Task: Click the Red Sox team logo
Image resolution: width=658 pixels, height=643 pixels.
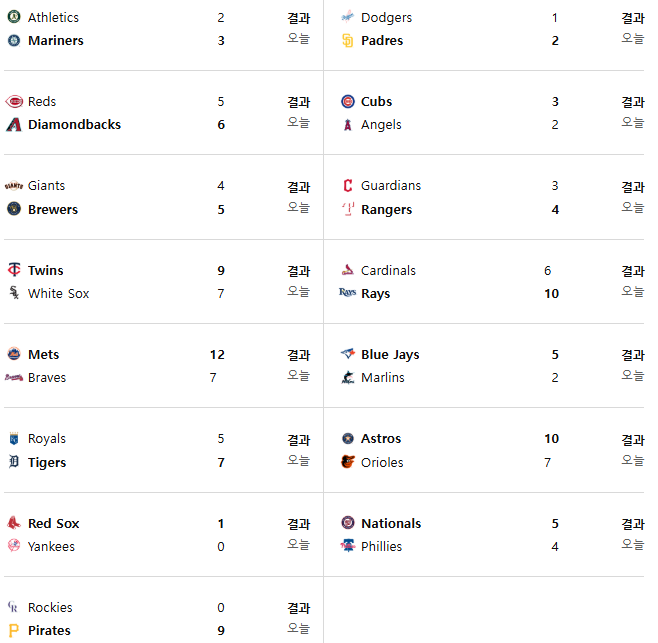Action: pyautogui.click(x=14, y=524)
